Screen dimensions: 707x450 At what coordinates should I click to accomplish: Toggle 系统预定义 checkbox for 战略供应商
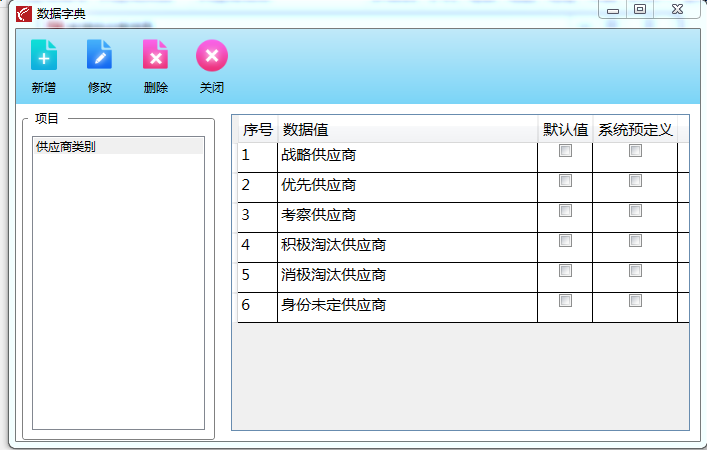click(635, 151)
